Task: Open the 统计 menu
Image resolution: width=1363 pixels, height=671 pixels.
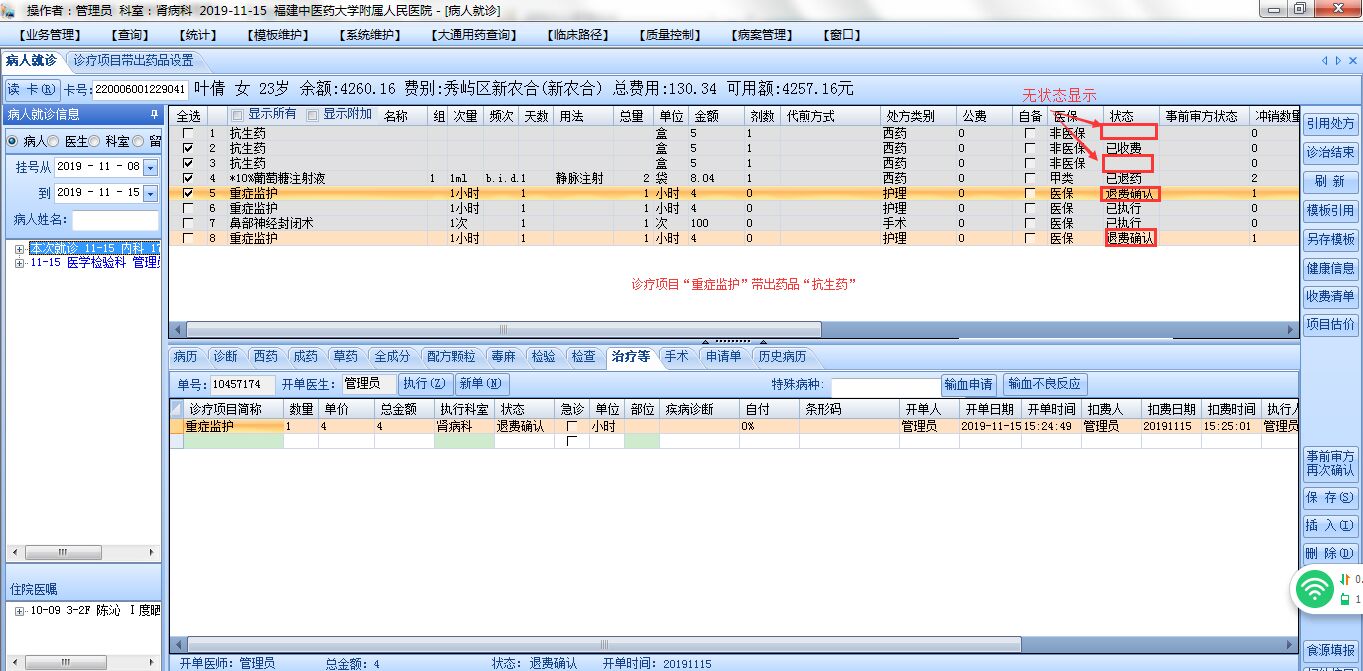Action: coord(196,35)
